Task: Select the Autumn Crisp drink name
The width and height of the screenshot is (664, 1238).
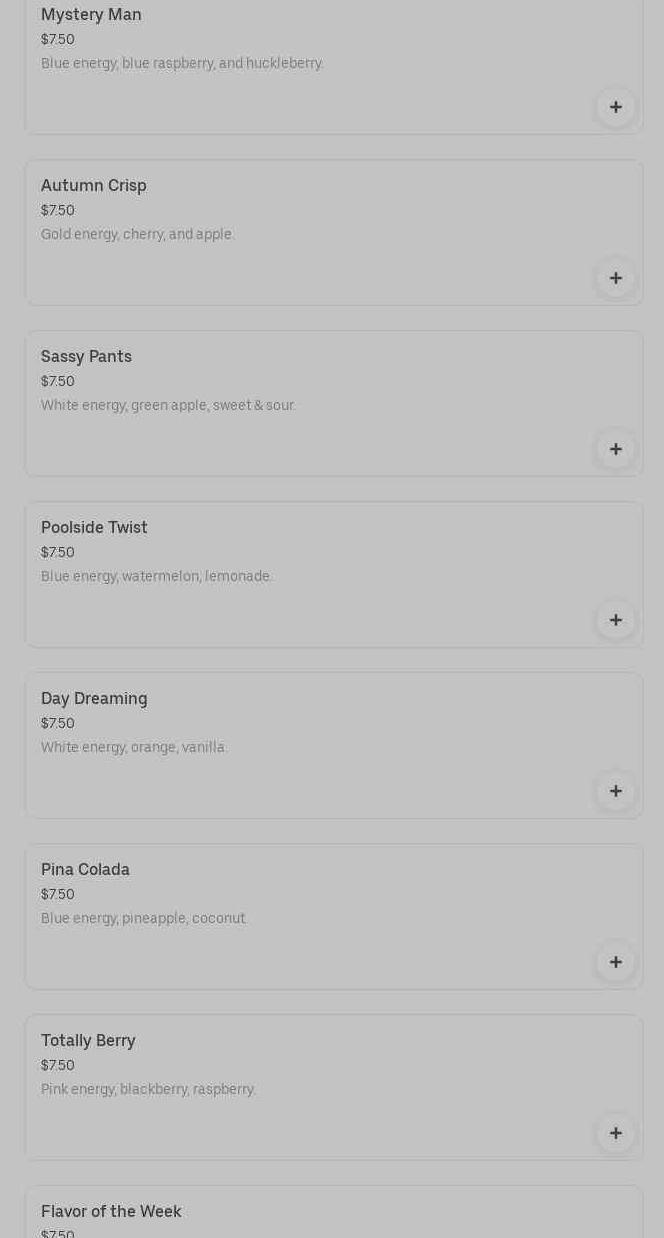Action: pyautogui.click(x=94, y=186)
